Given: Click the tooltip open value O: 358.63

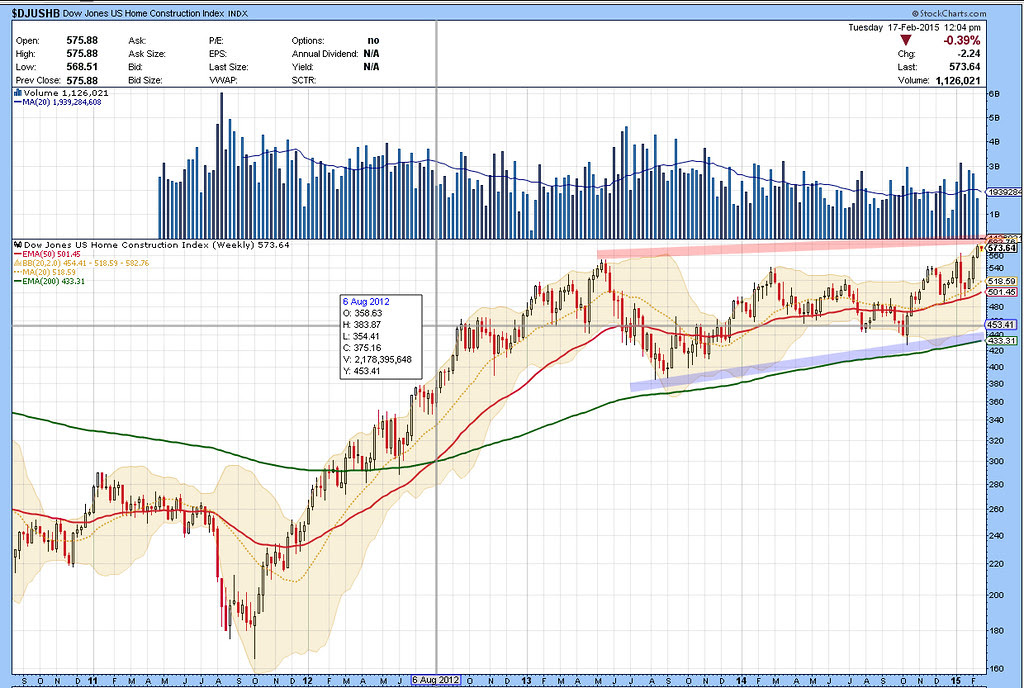Looking at the screenshot, I should (x=362, y=313).
